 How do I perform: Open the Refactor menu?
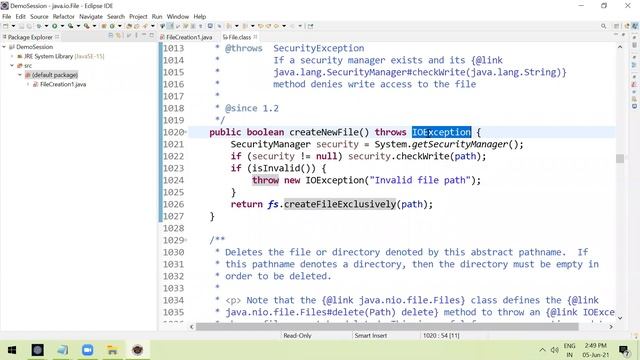pyautogui.click(x=63, y=17)
